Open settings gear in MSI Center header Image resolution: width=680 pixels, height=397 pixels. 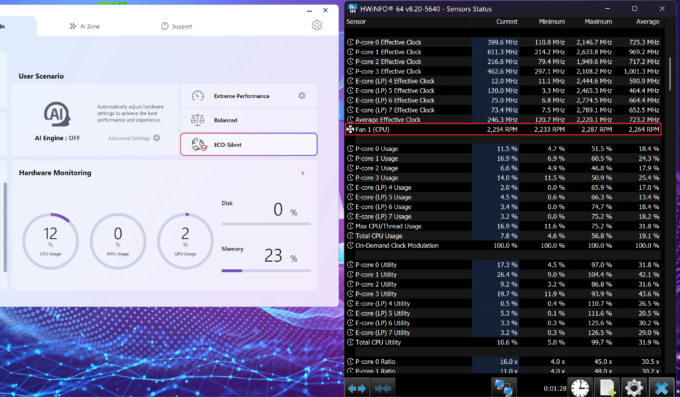click(317, 26)
